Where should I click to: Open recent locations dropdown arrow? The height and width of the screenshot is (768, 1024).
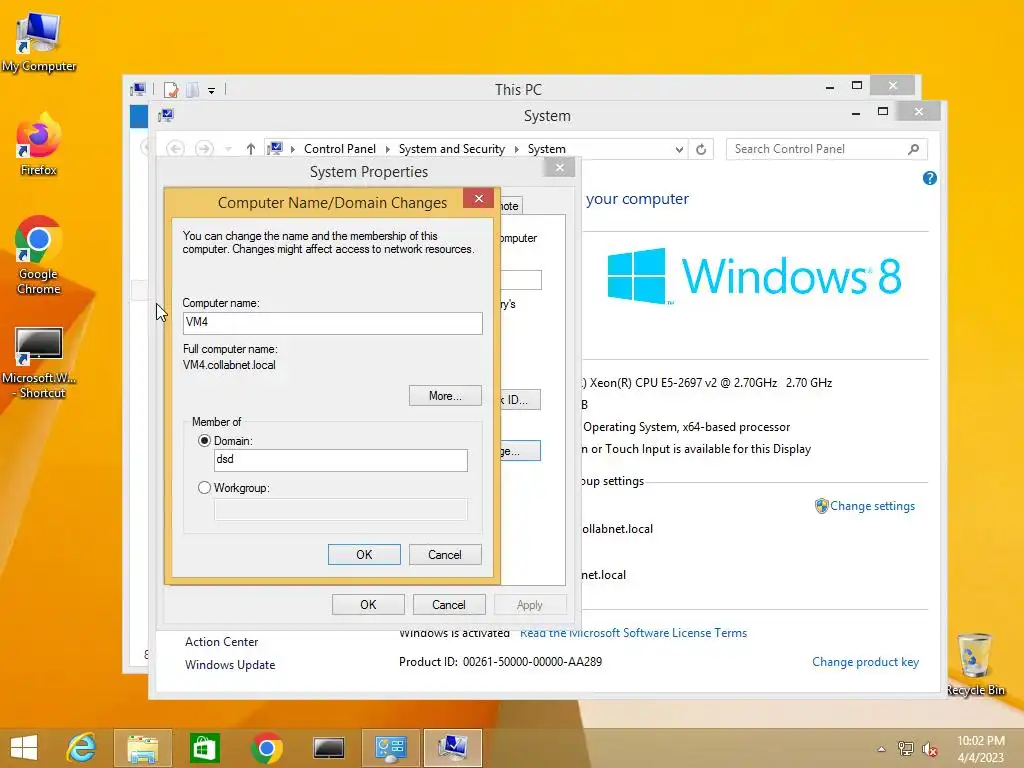228,150
